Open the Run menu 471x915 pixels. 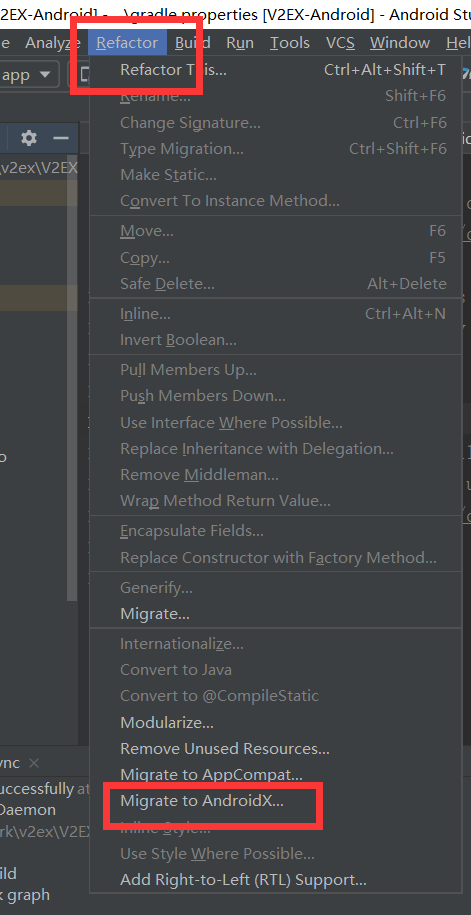click(240, 43)
